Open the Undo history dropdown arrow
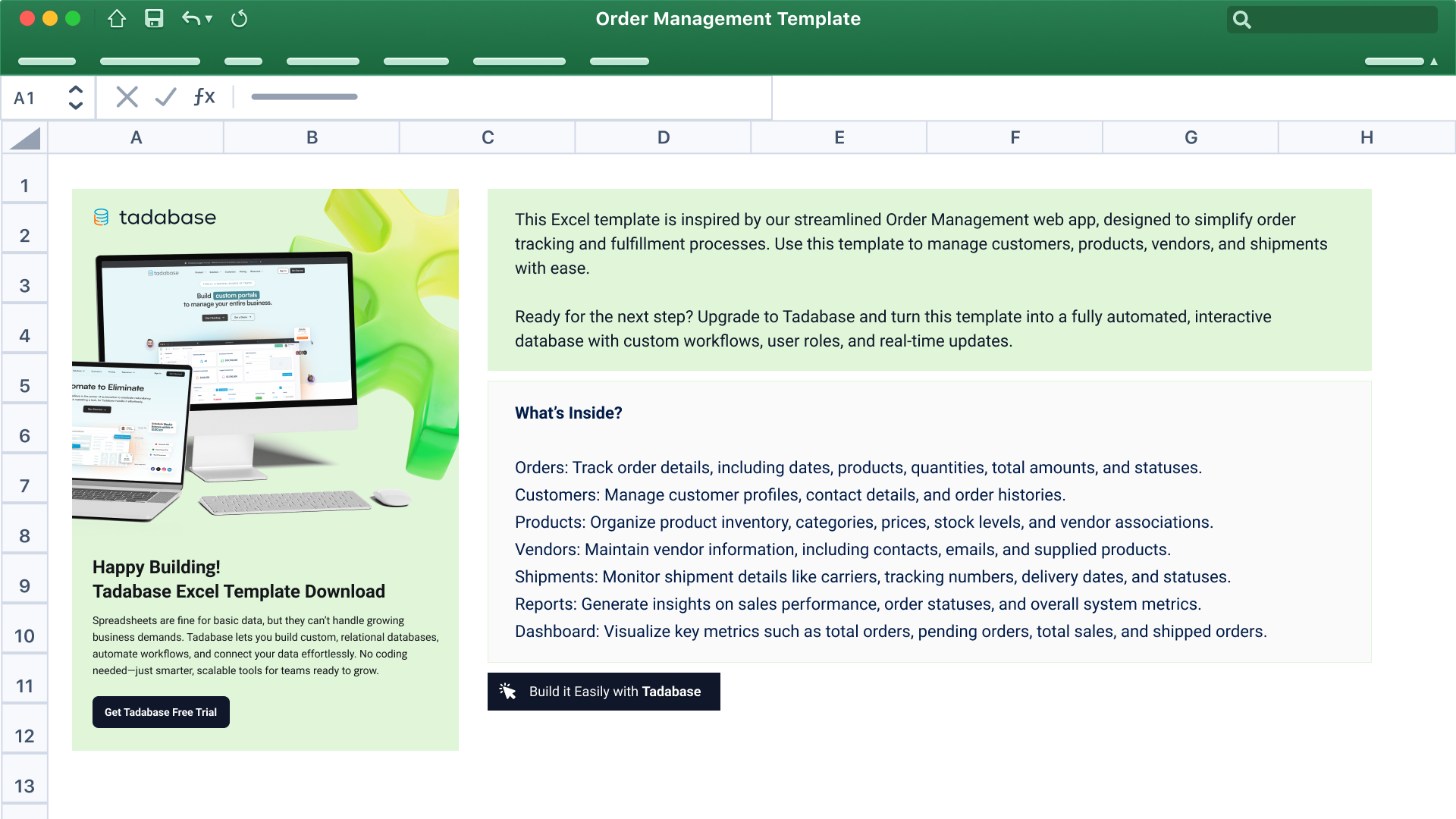The image size is (1456, 819). click(x=209, y=19)
